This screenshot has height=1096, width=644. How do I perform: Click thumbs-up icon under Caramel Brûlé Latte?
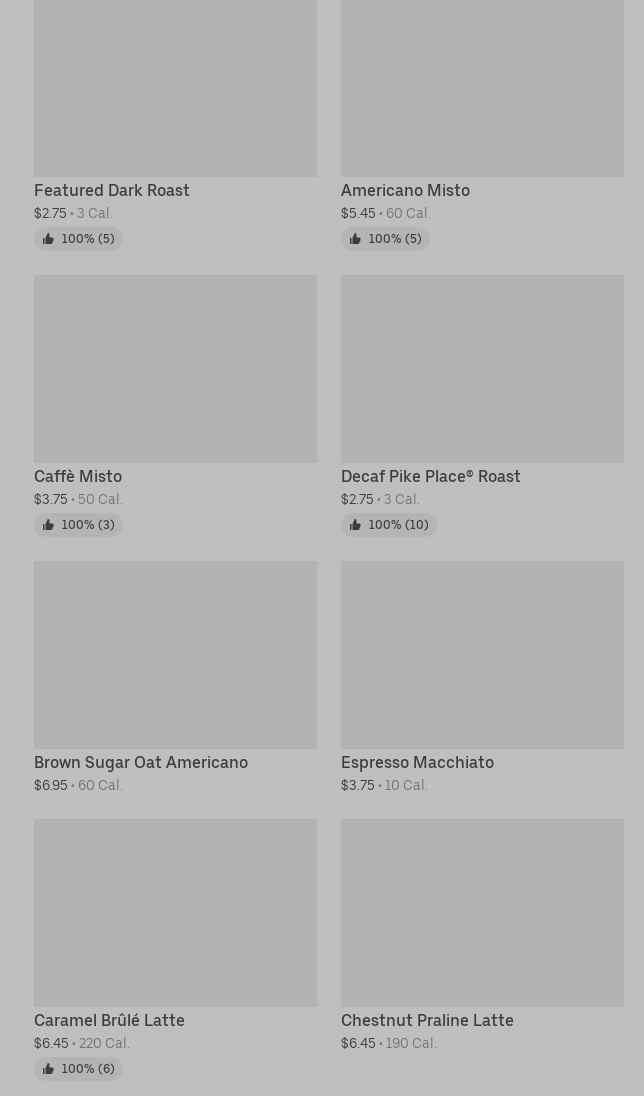[x=48, y=1069]
